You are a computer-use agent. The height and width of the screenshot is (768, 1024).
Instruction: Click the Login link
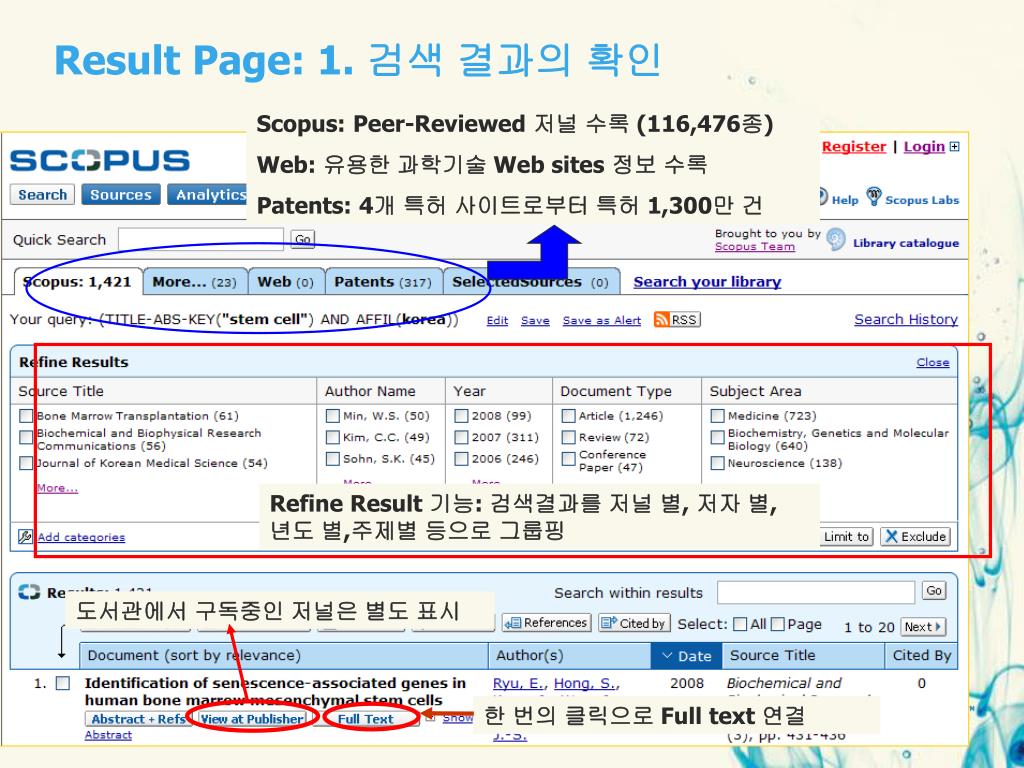tap(925, 147)
